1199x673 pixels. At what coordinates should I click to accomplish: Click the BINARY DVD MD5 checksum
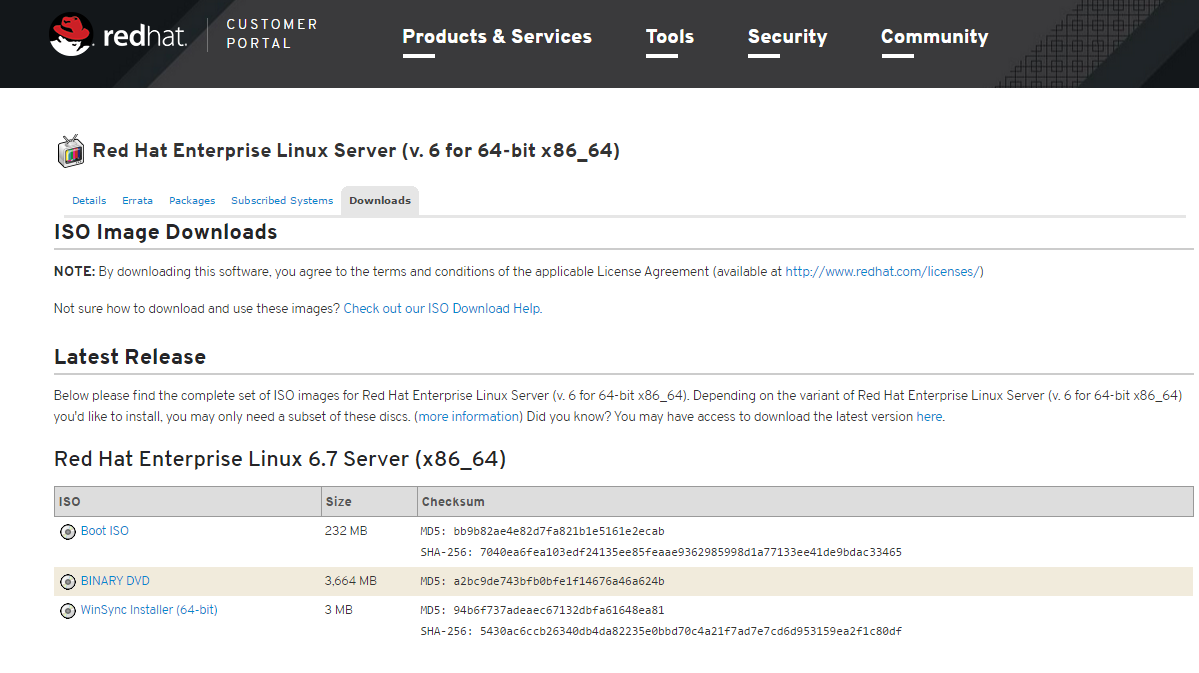coord(542,581)
